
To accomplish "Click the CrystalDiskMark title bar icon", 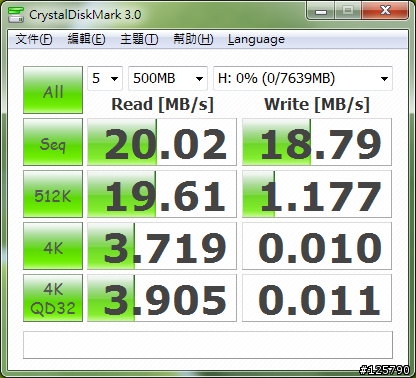I will click(x=16, y=14).
